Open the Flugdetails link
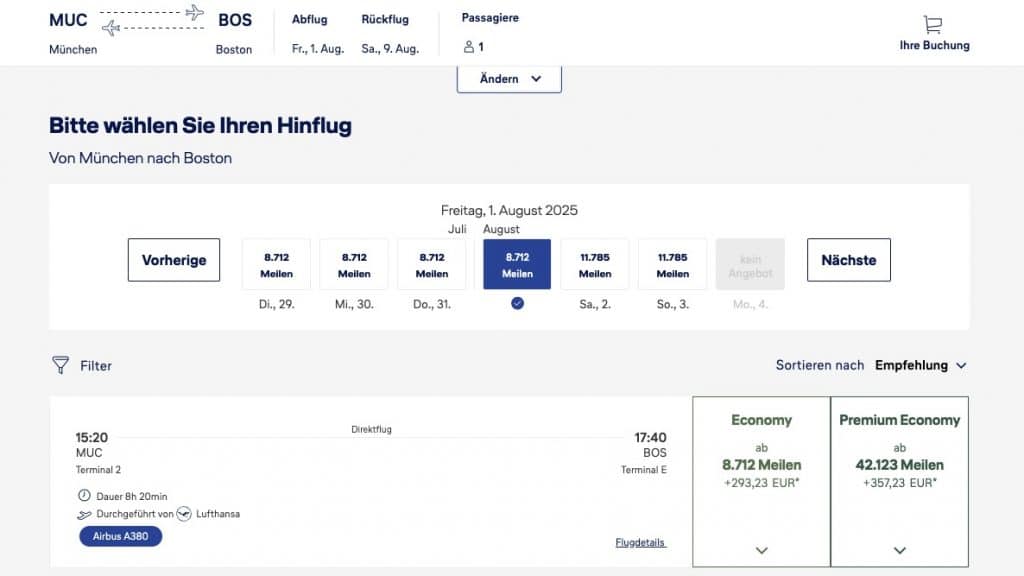The image size is (1024, 576). tap(640, 541)
